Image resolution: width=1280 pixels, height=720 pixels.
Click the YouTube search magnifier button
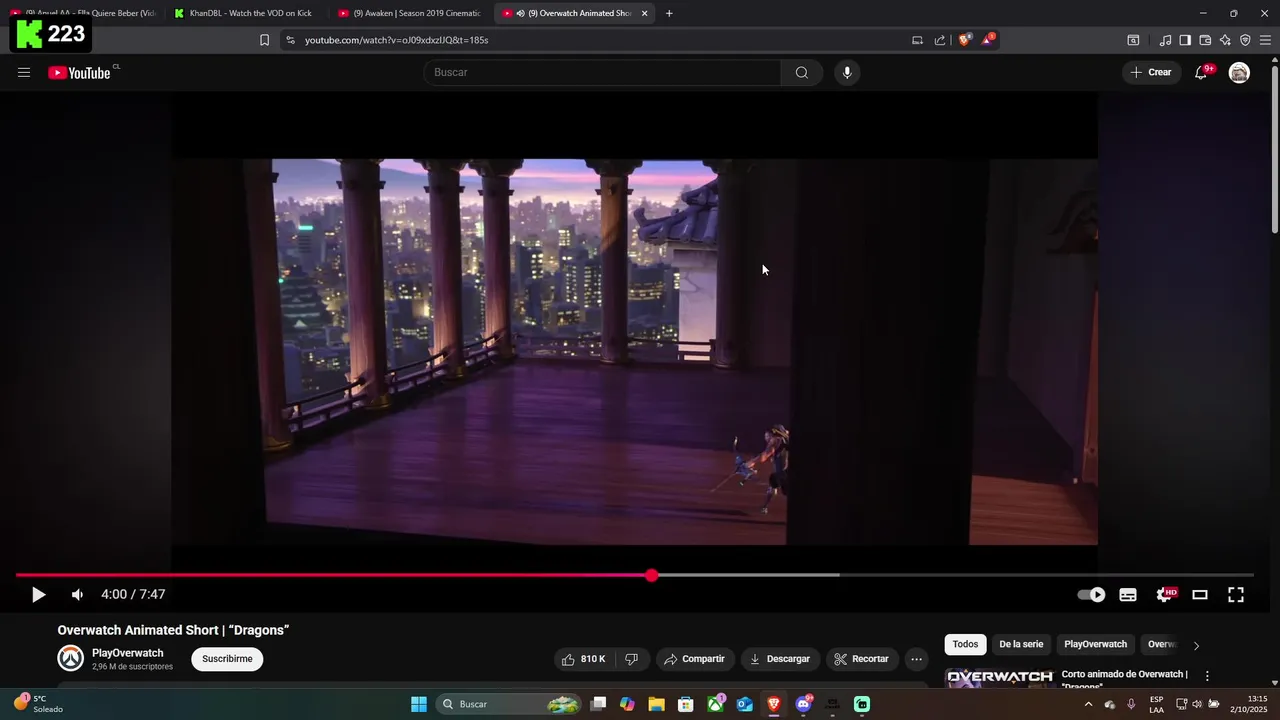801,72
